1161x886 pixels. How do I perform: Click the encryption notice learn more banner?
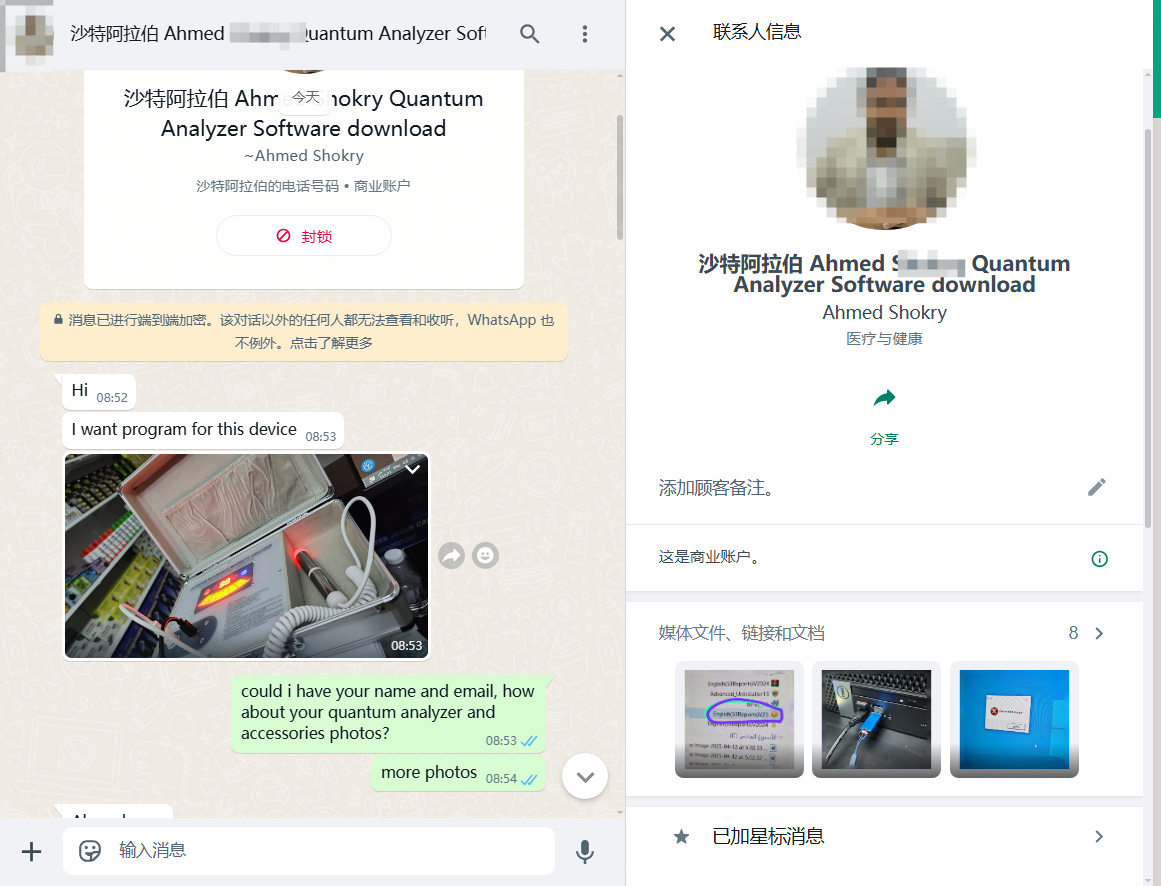tap(304, 332)
